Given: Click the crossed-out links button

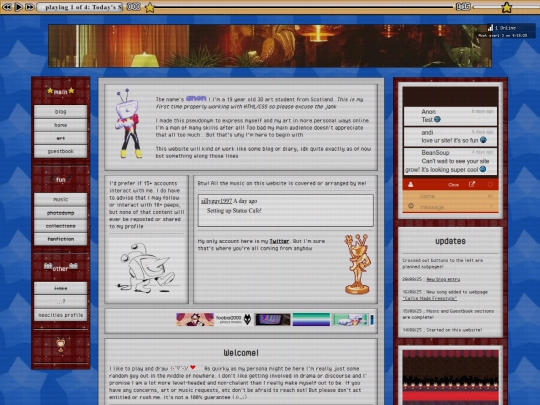Looking at the screenshot, I should pyautogui.click(x=61, y=288).
